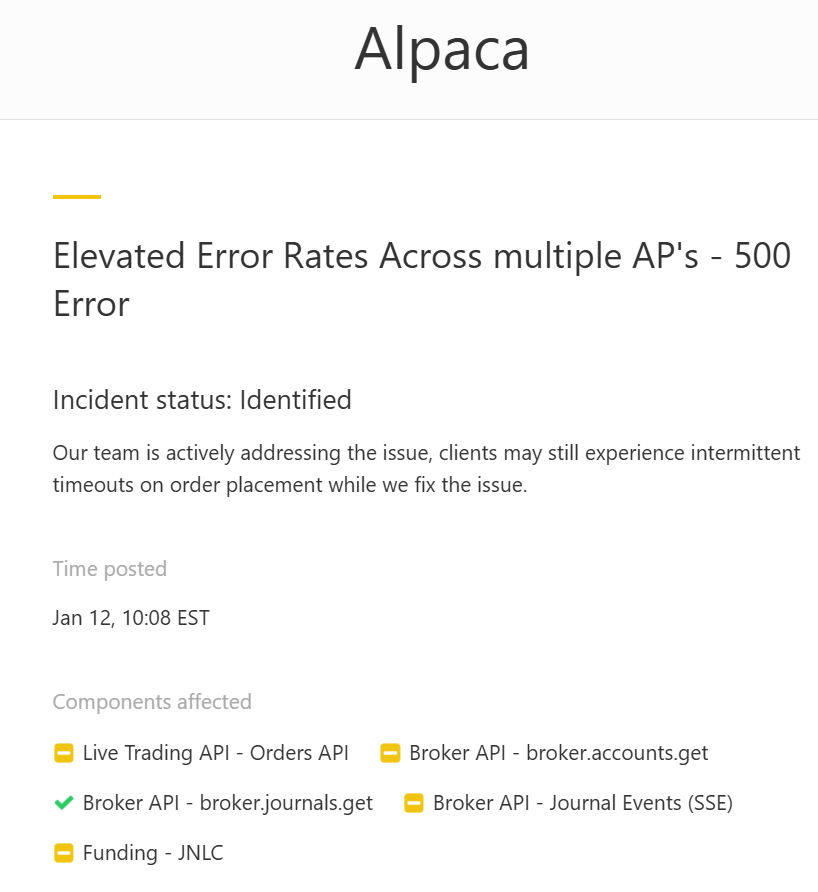Select the Live Trading API - Orders API component
Viewport: 818px width, 892px height.
click(x=215, y=753)
